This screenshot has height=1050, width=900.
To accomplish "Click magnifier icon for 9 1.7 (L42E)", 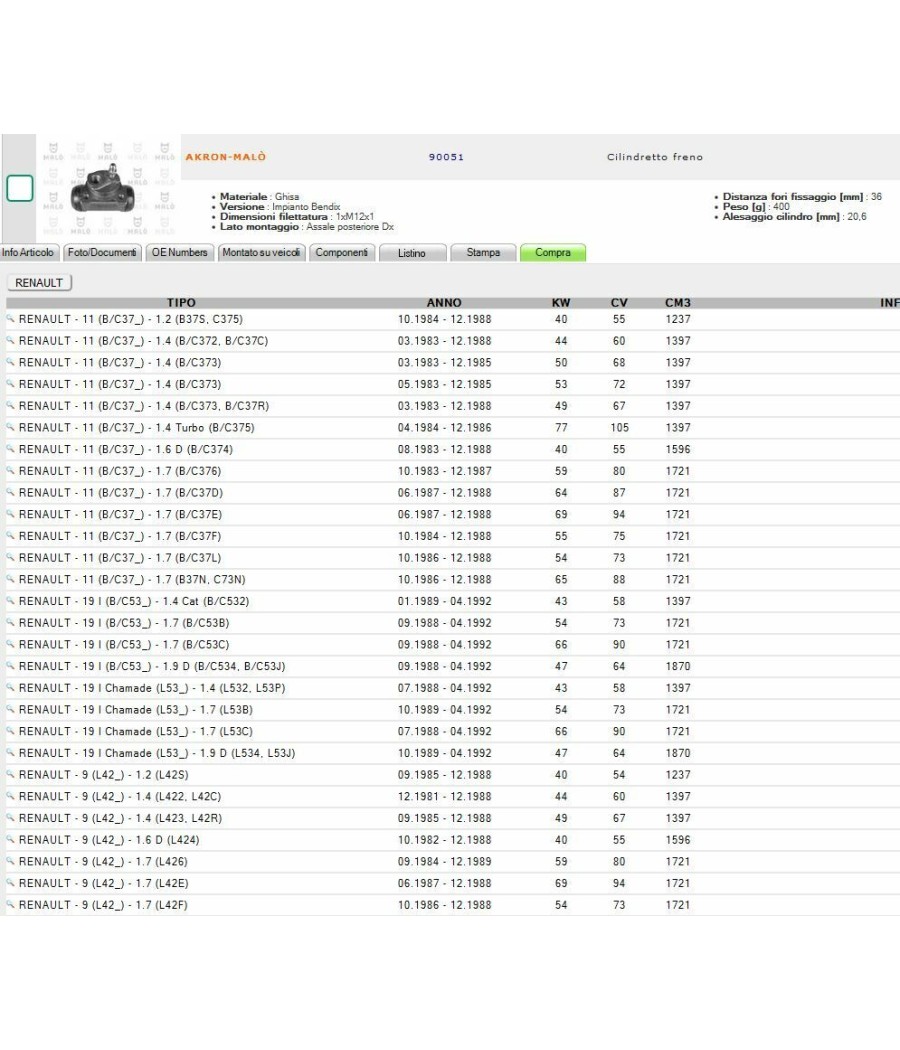I will click(11, 883).
